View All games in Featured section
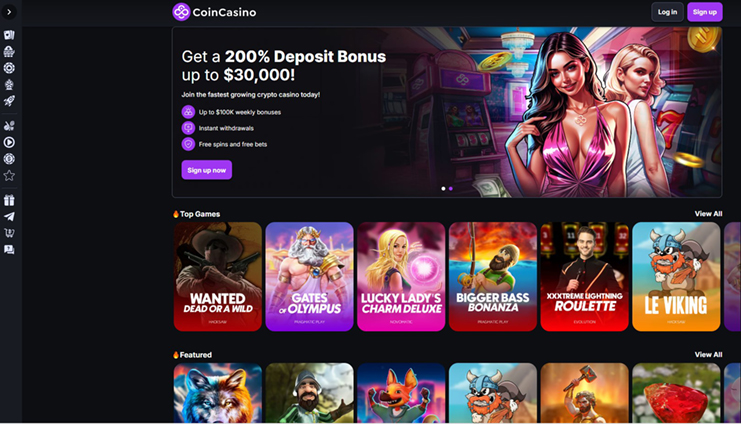 708,355
